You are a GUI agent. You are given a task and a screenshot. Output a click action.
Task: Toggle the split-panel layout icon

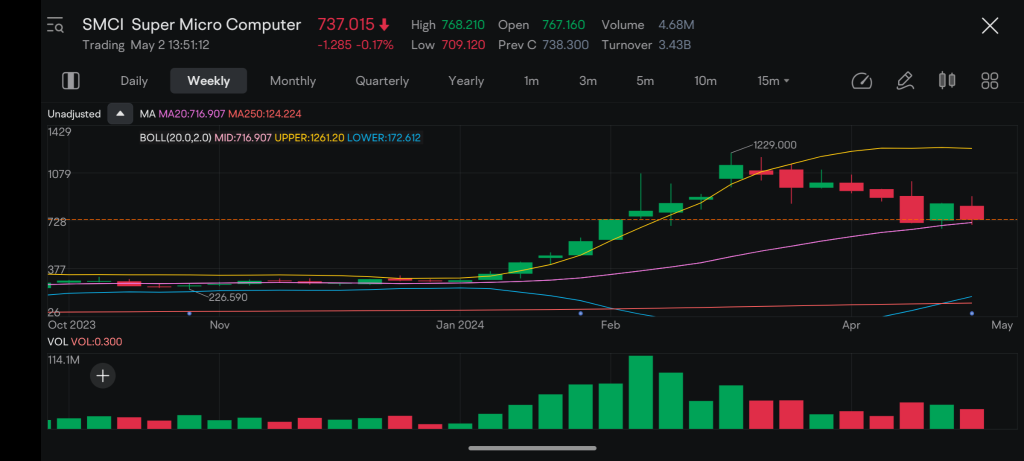click(x=70, y=81)
